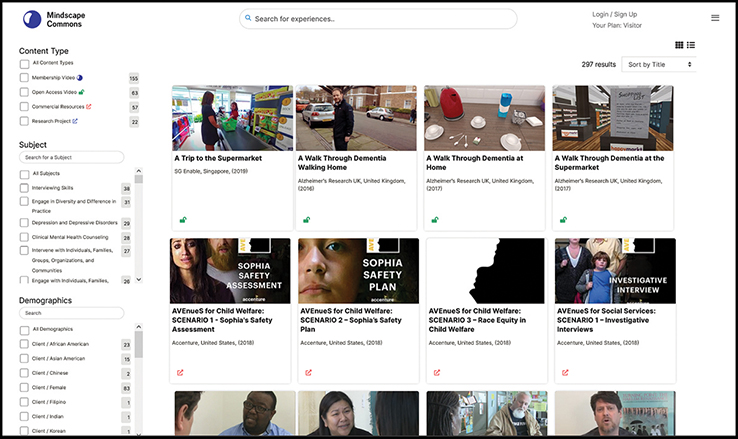Open external link icon on Sophia's Safety Plan card
Viewport: 738px width, 439px height.
click(308, 373)
